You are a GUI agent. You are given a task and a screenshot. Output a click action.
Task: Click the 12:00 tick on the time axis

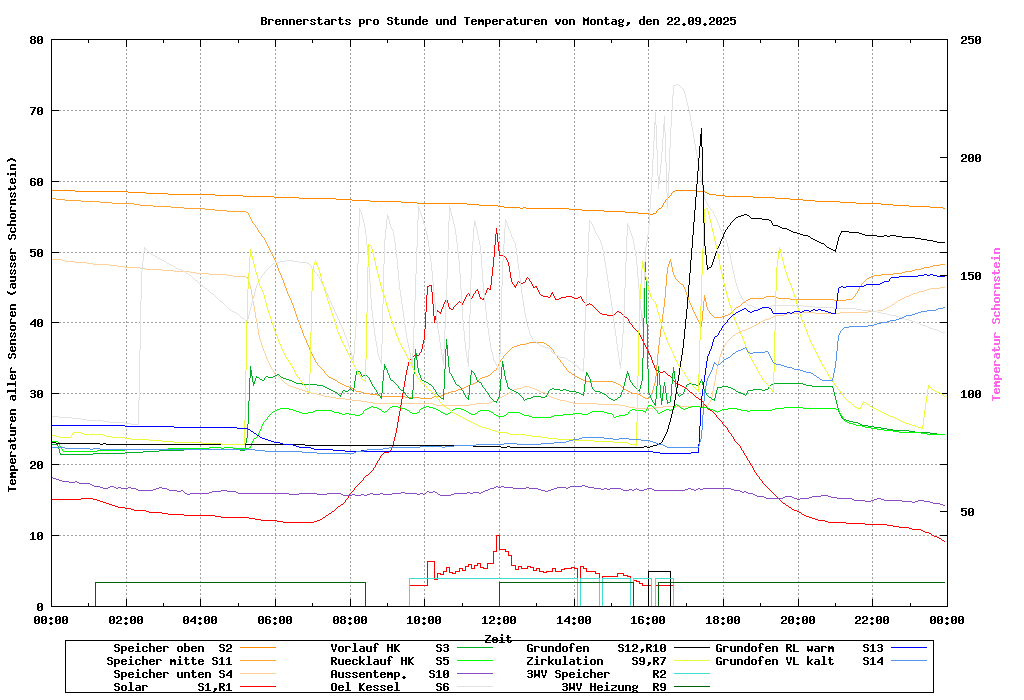499,621
